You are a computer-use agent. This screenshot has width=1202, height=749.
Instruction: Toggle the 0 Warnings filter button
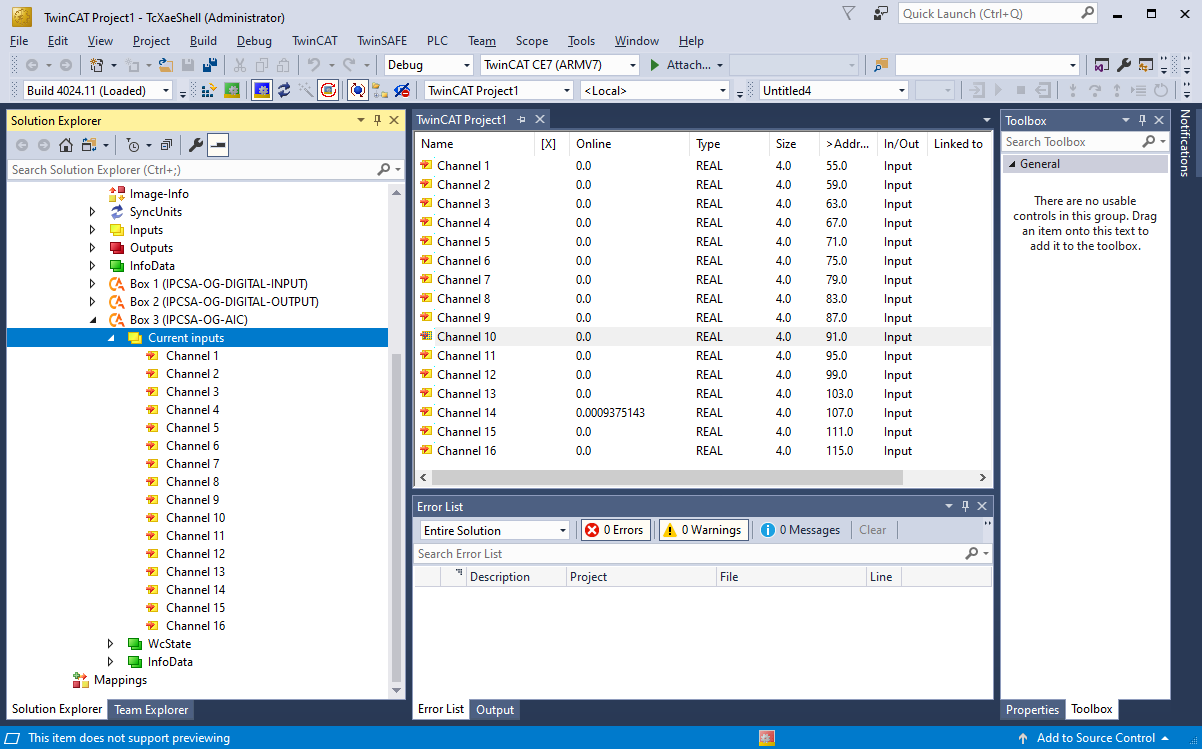pos(702,530)
